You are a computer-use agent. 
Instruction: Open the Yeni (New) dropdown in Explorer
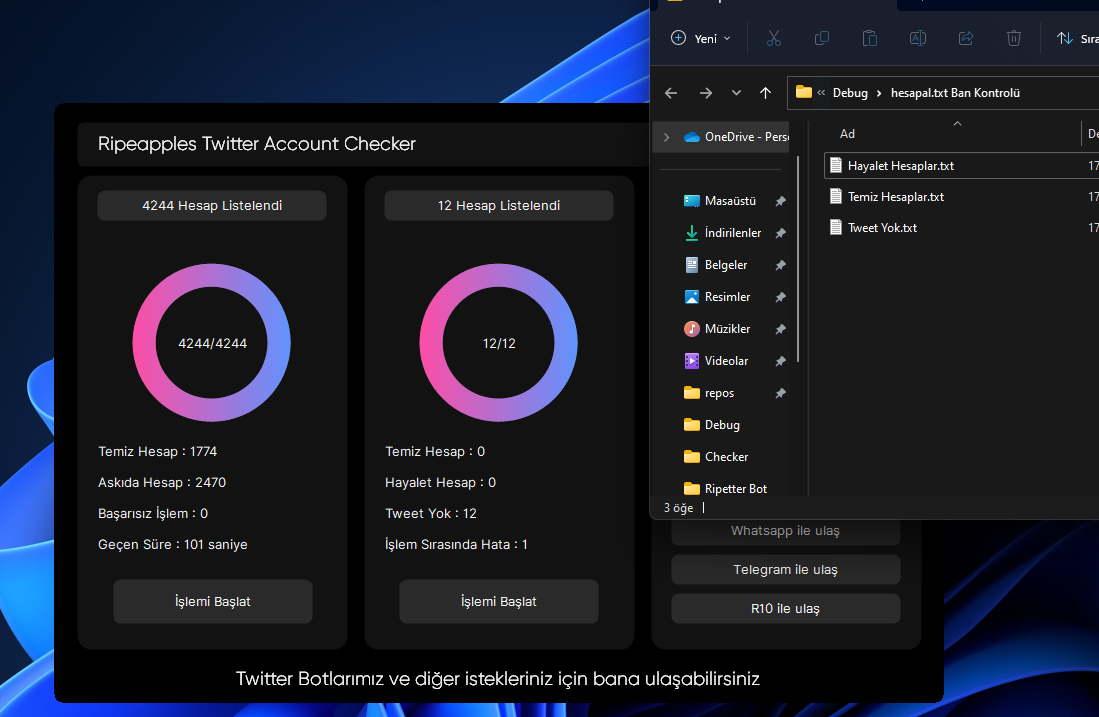click(x=700, y=39)
